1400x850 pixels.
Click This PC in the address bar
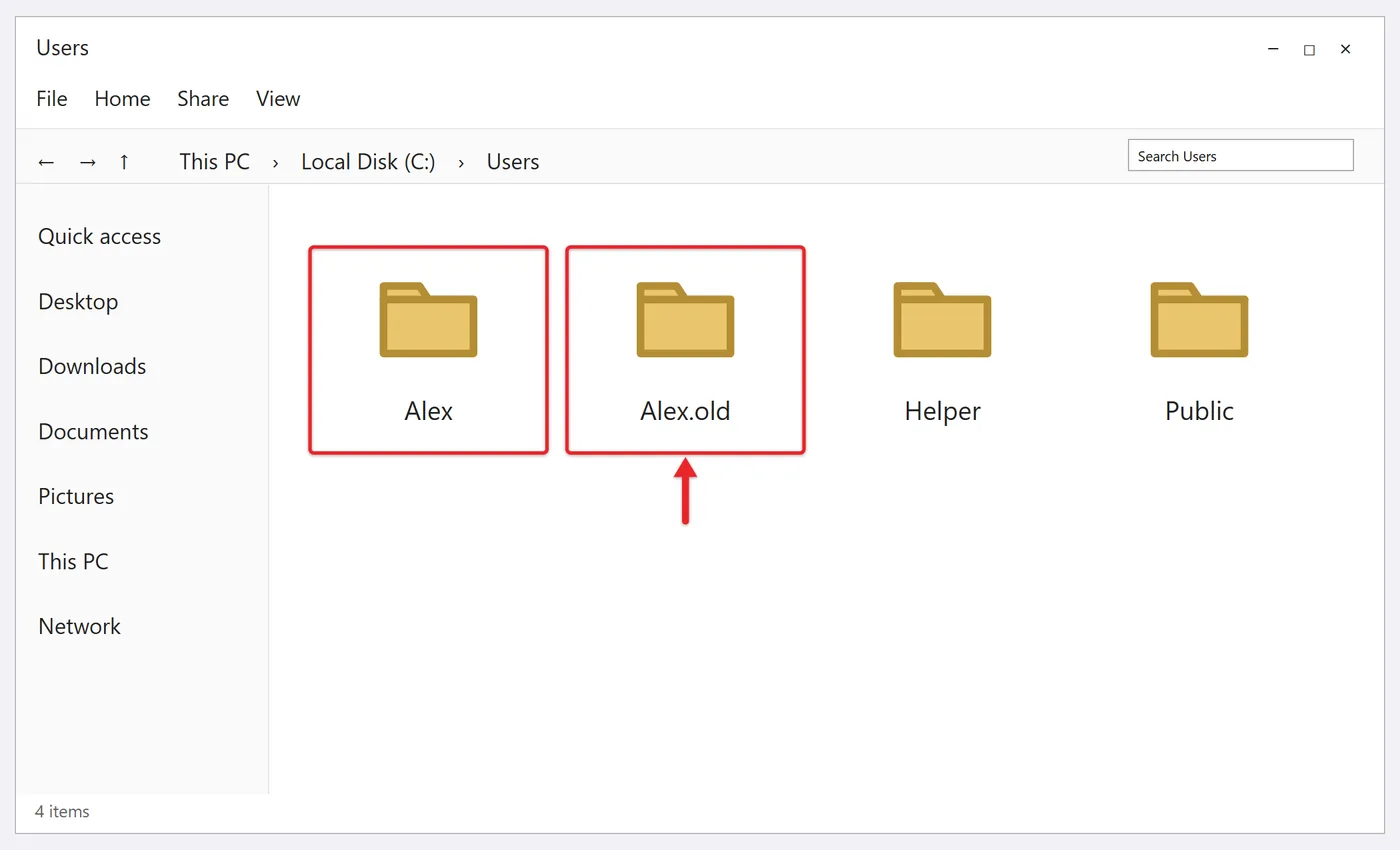tap(214, 162)
